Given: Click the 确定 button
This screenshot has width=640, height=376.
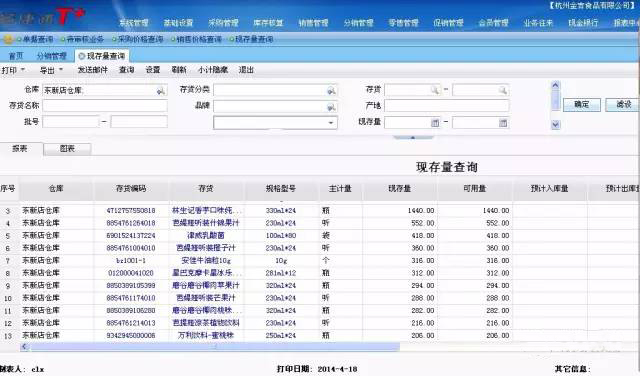Looking at the screenshot, I should (582, 105).
